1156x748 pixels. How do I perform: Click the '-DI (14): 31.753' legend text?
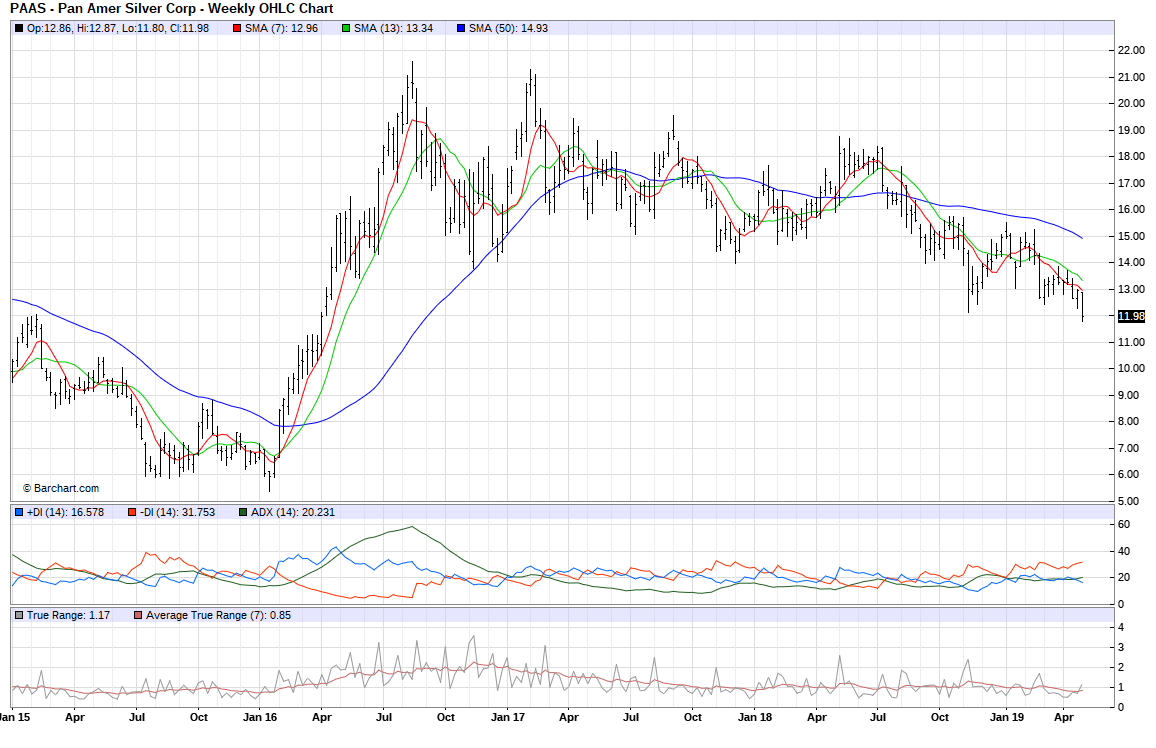click(177, 512)
